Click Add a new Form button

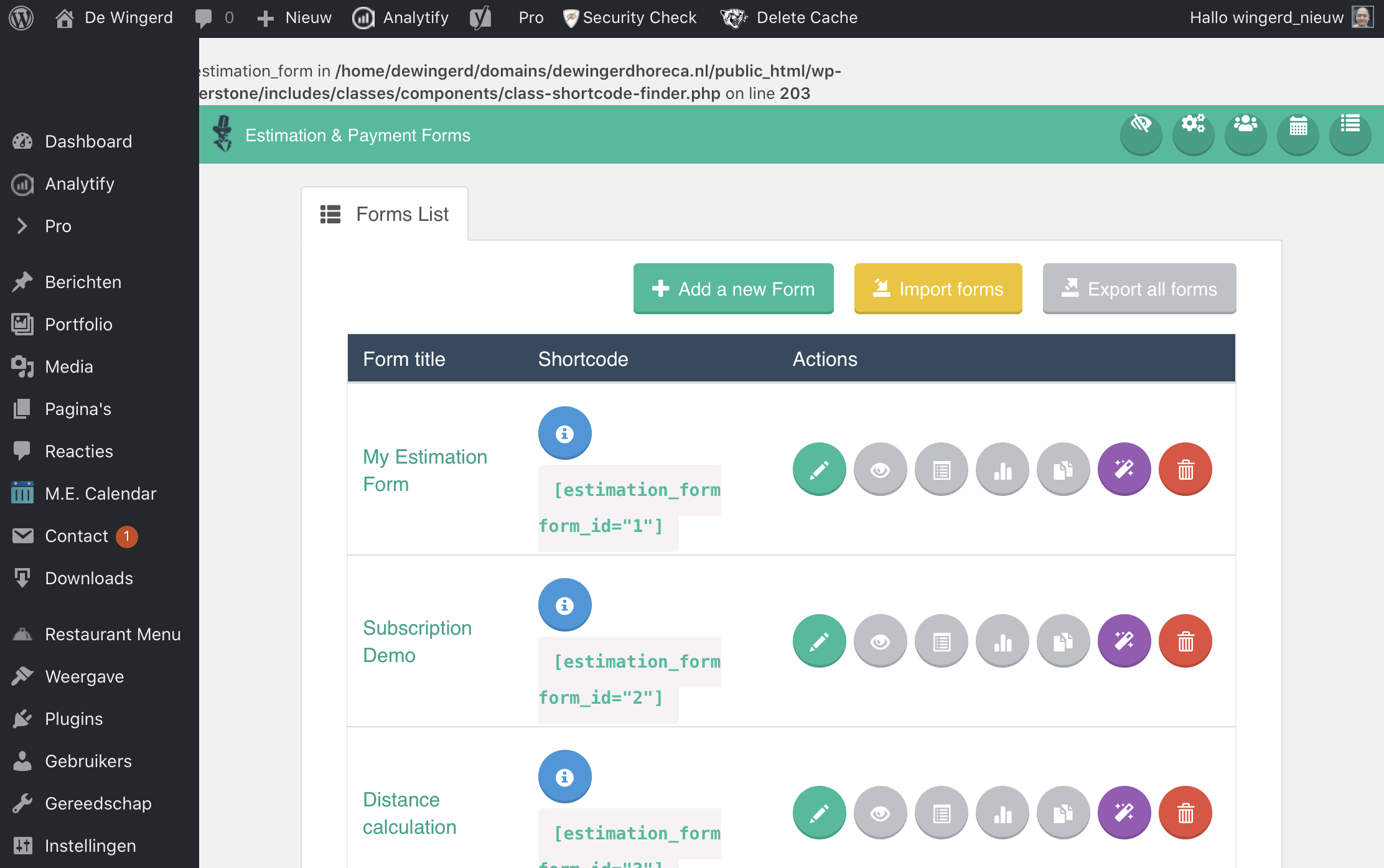733,289
